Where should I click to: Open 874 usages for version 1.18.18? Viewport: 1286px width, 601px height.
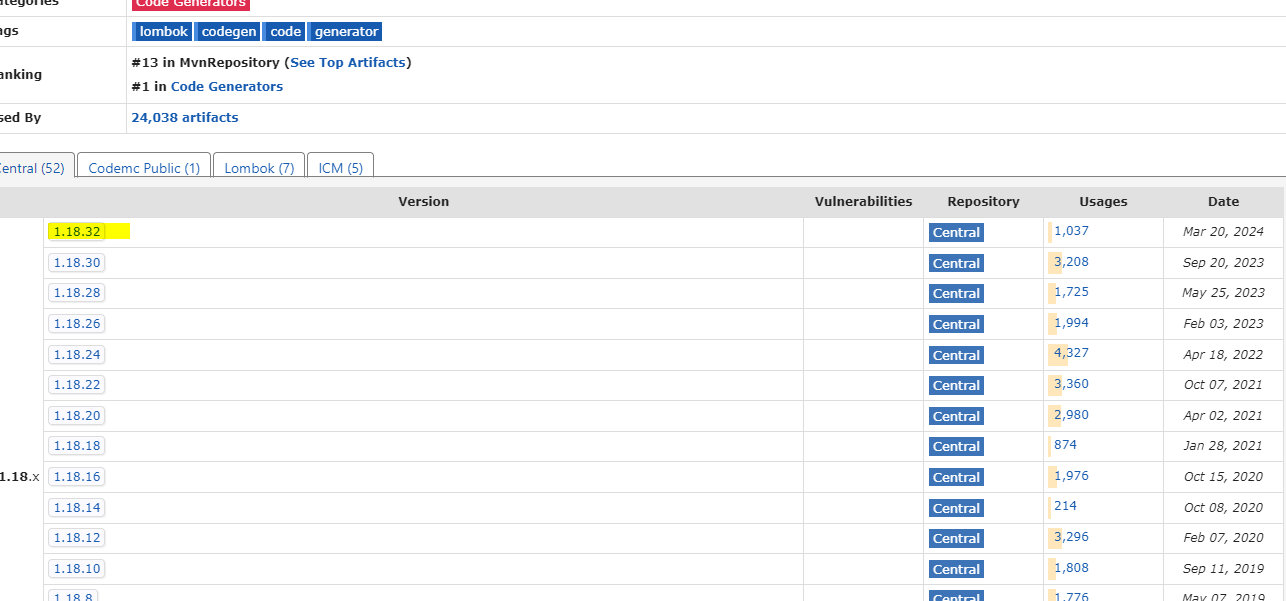point(1065,445)
